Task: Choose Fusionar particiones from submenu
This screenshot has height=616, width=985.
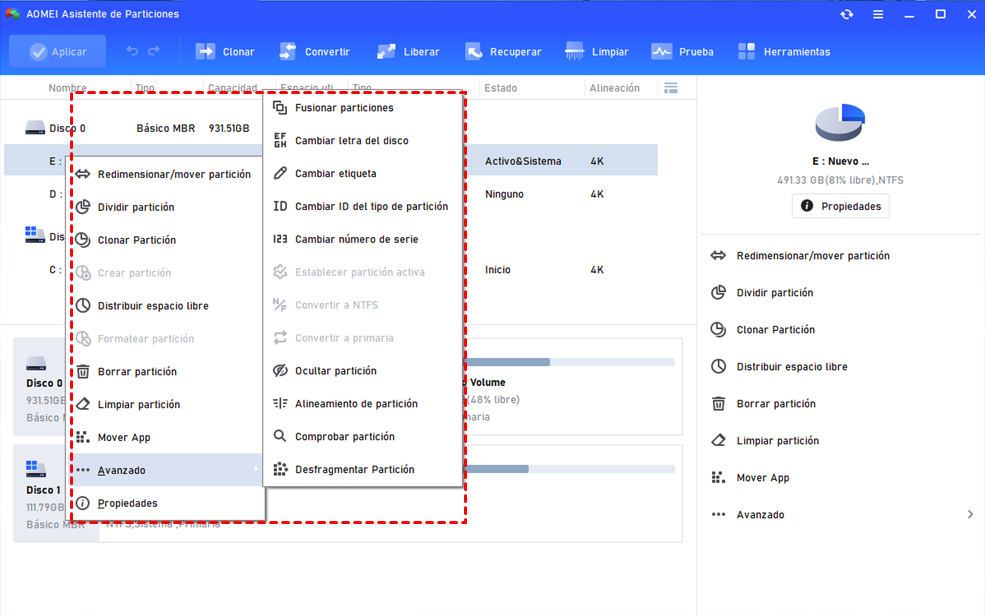Action: click(x=363, y=107)
